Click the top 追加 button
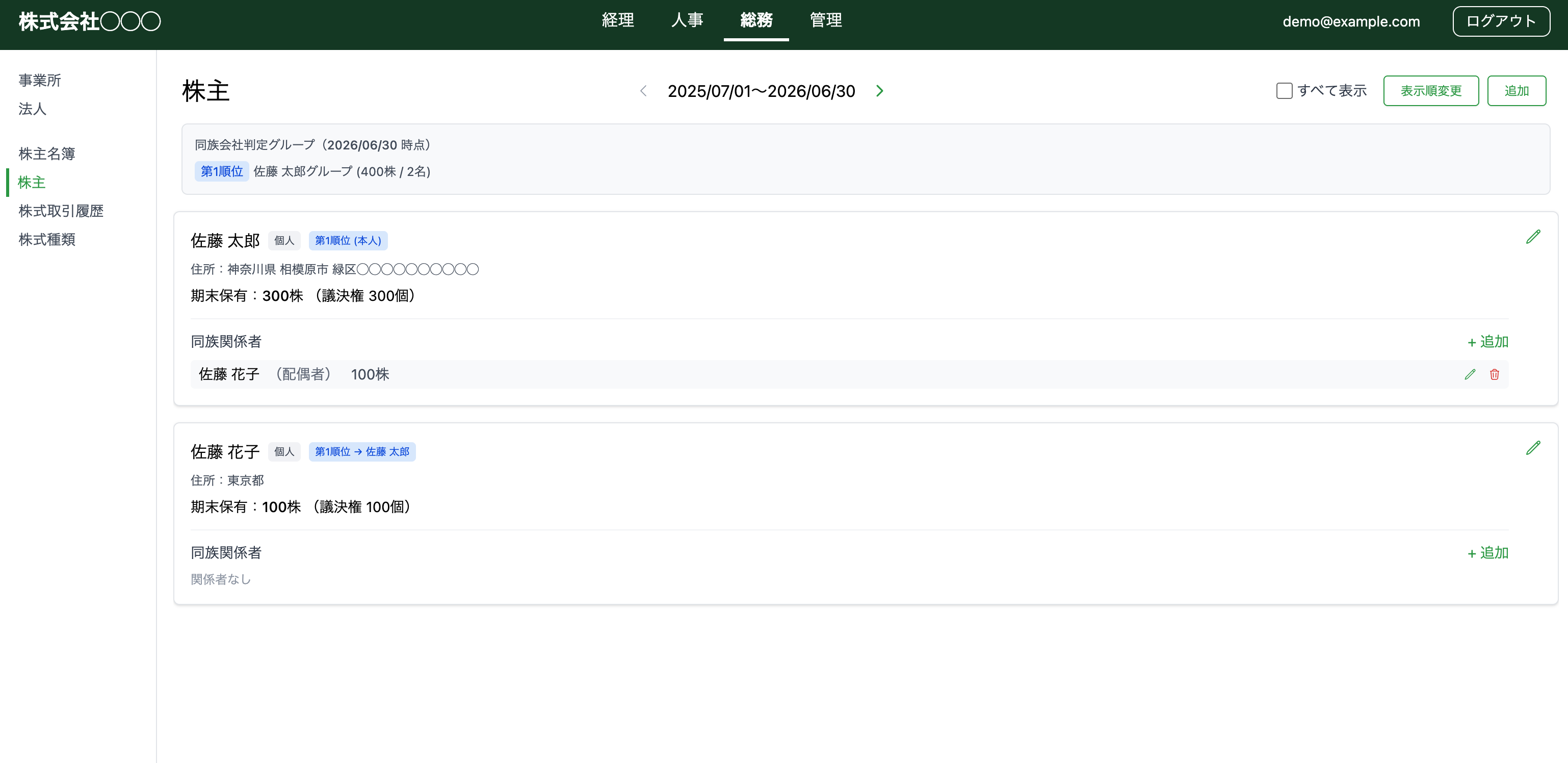Screen dimensions: 1568x763 [1515, 91]
